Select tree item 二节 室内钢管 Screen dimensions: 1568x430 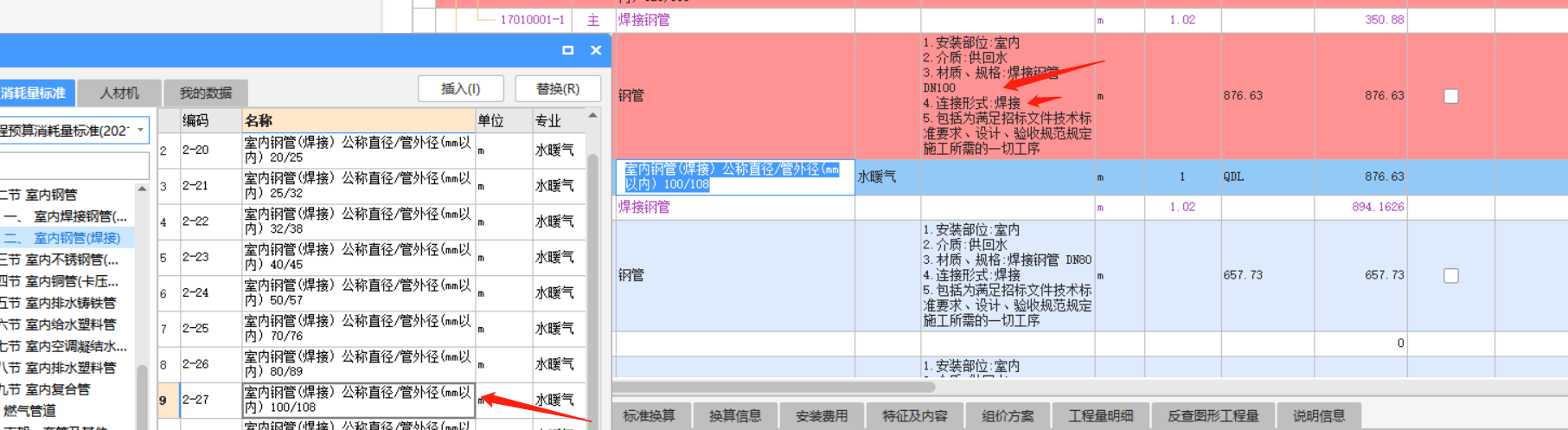point(40,195)
